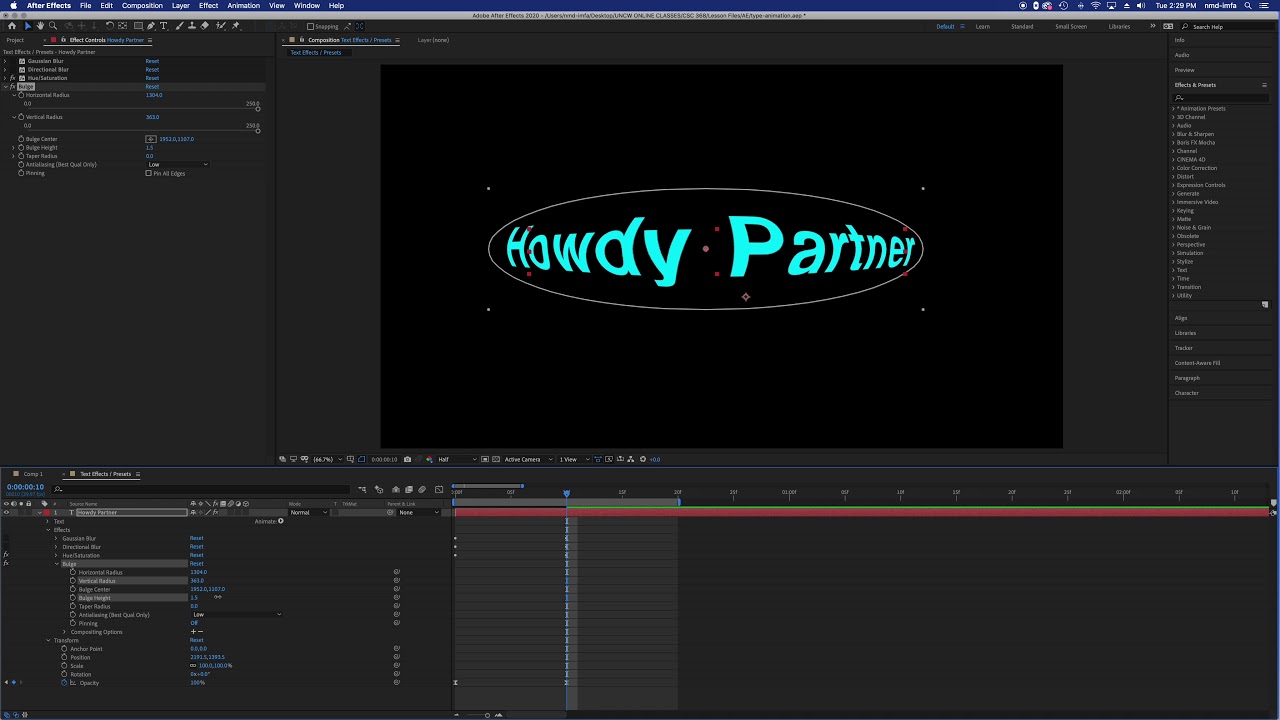Viewport: 1280px width, 720px height.
Task: Select the Zoom magnifier tool
Action: tap(52, 26)
